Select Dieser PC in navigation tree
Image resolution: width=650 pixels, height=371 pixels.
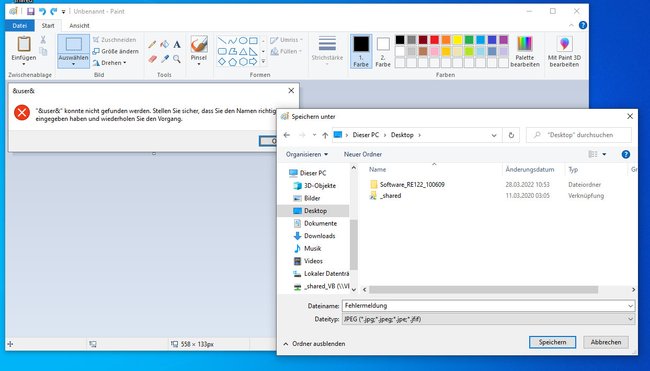point(308,173)
